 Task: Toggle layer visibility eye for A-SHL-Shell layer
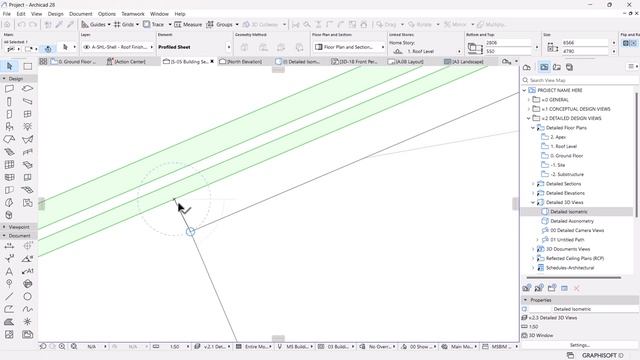pyautogui.click(x=86, y=47)
